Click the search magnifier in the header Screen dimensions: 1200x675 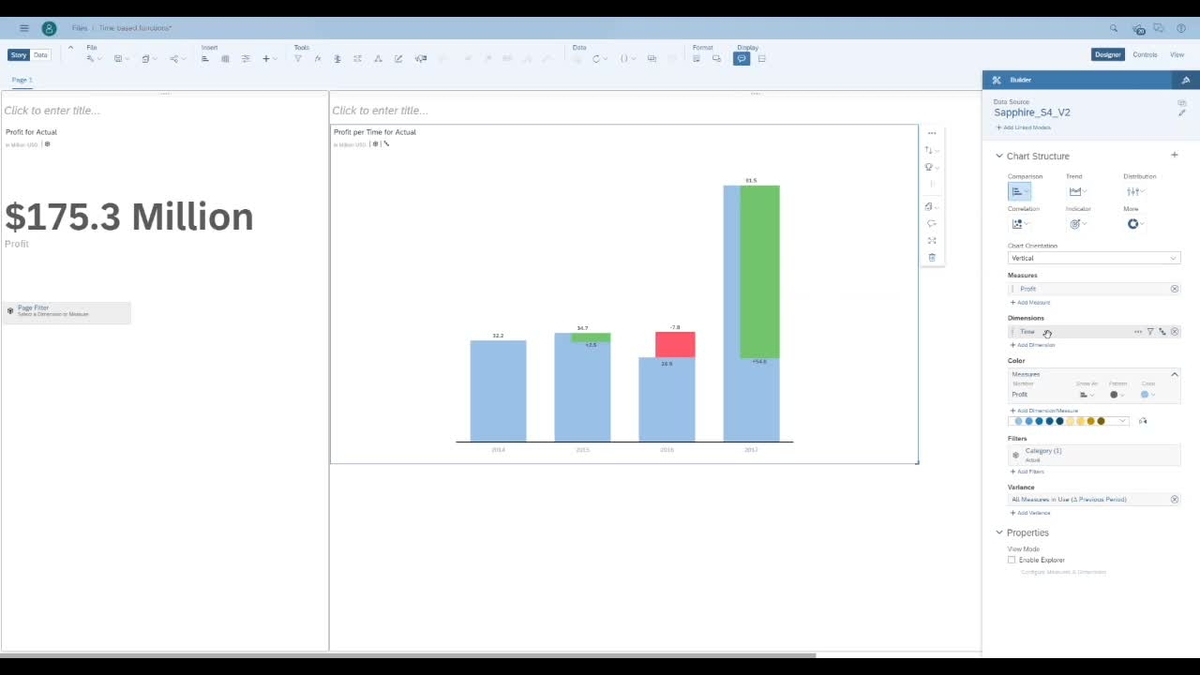1114,29
